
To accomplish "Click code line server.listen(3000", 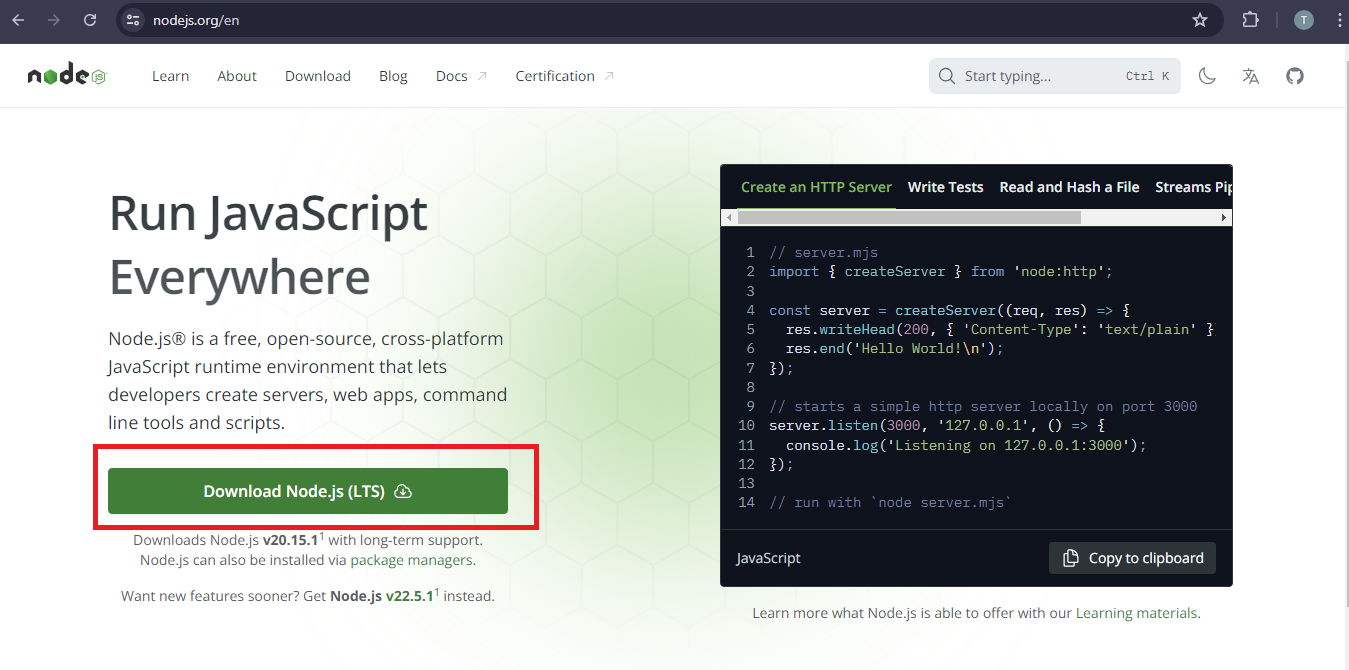I will point(937,425).
